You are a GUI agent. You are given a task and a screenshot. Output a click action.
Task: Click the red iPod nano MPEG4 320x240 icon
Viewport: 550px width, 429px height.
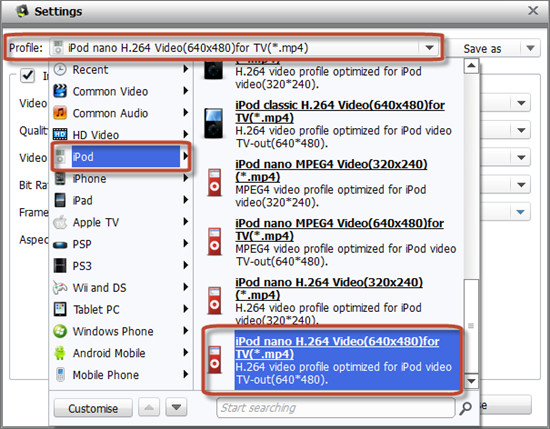(215, 182)
